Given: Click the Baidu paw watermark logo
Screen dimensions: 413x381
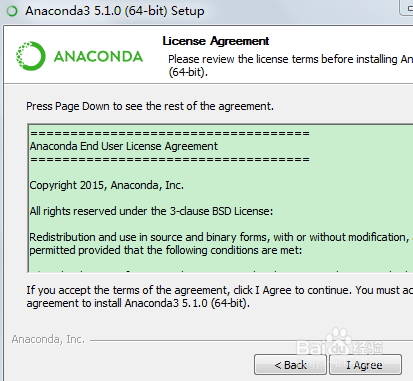Looking at the screenshot, I should click(339, 343).
